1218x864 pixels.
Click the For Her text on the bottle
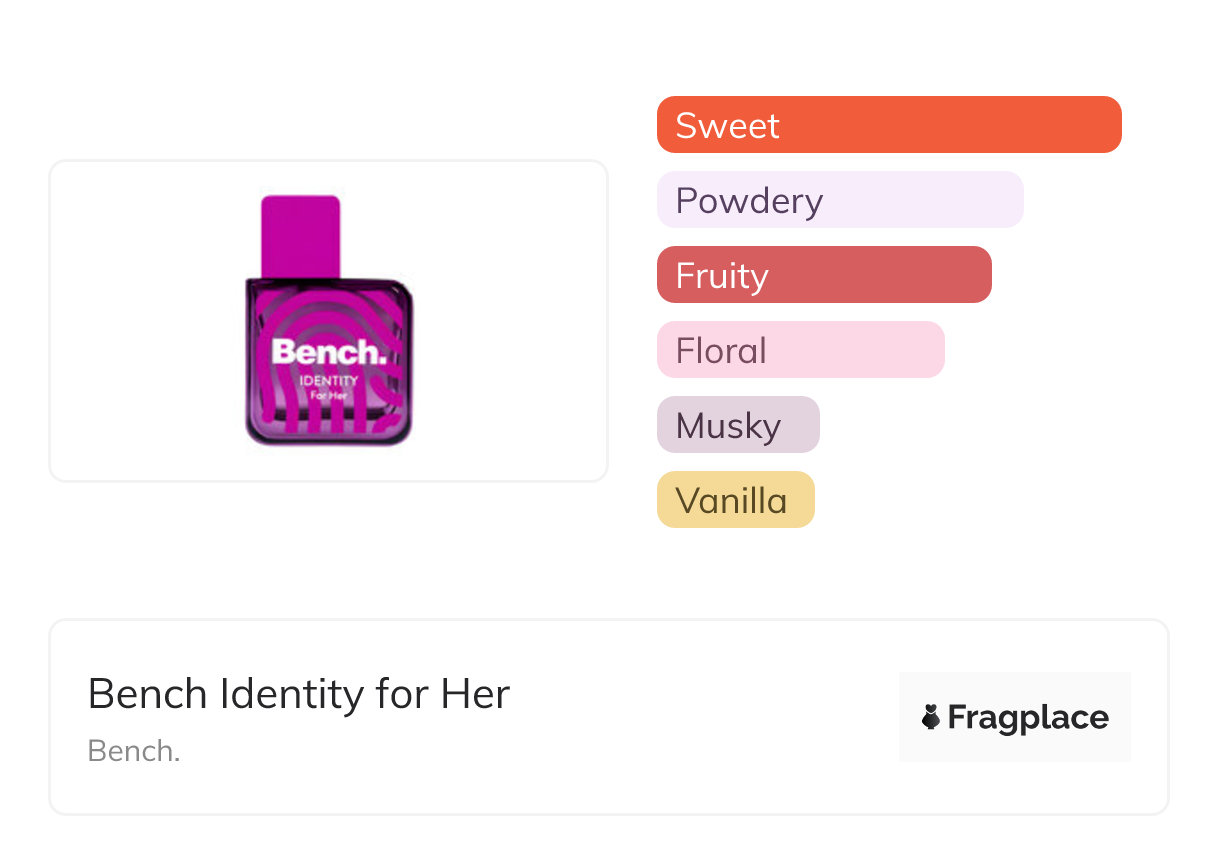[x=329, y=396]
